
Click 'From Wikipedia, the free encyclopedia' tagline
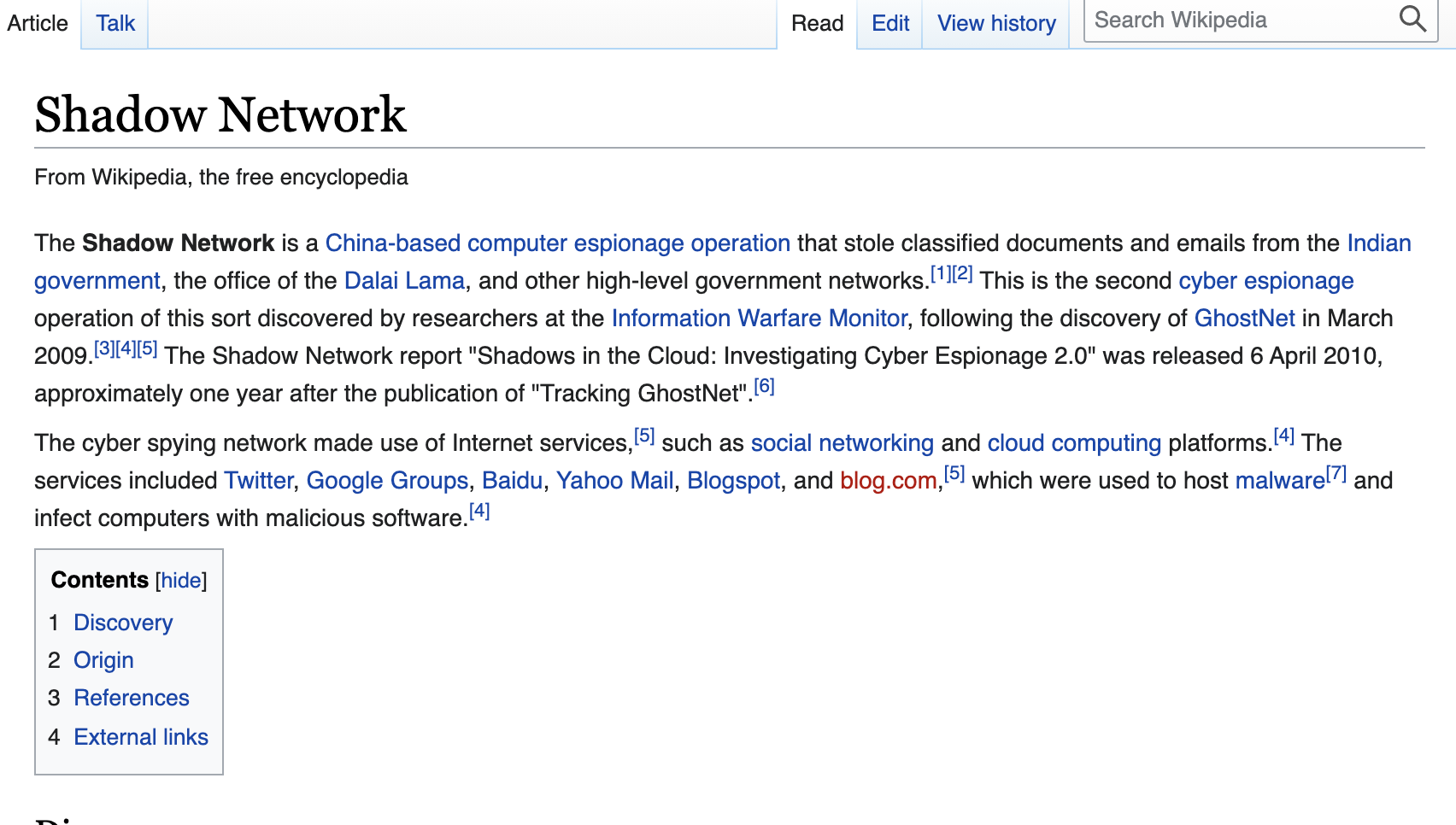[221, 177]
